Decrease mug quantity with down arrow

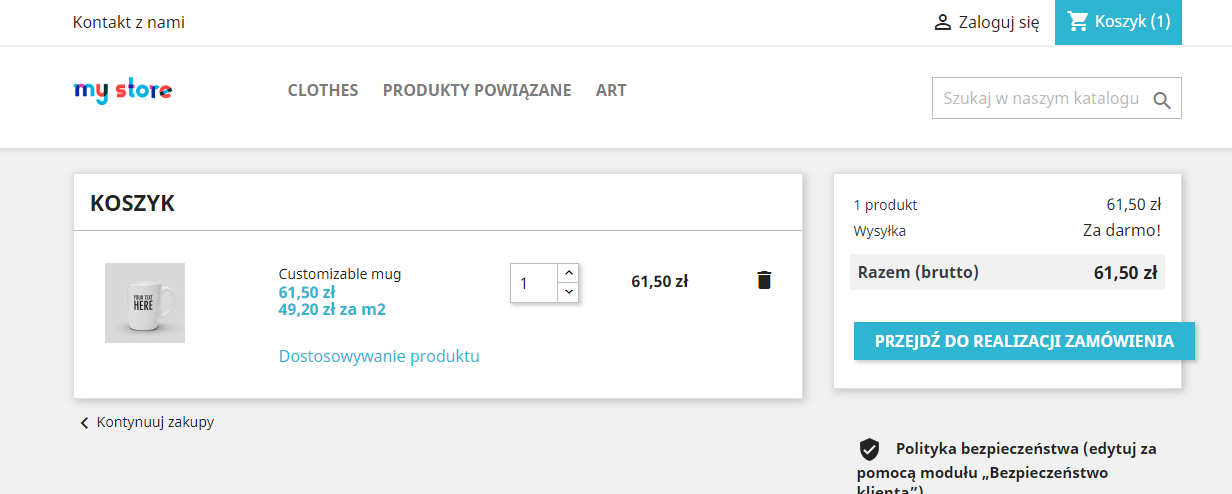[568, 291]
